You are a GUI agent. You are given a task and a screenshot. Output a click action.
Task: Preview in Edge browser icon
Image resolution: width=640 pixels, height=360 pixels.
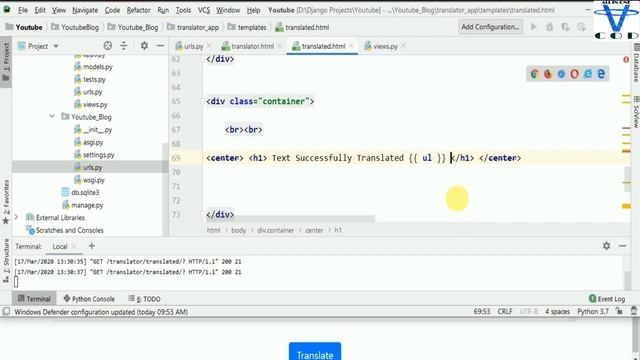[x=601, y=74]
